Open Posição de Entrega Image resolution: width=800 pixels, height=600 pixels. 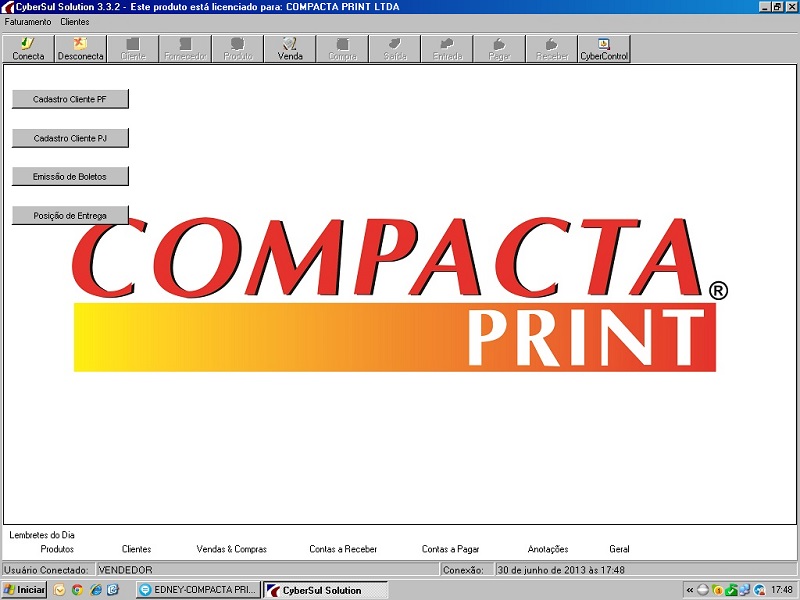[x=70, y=215]
